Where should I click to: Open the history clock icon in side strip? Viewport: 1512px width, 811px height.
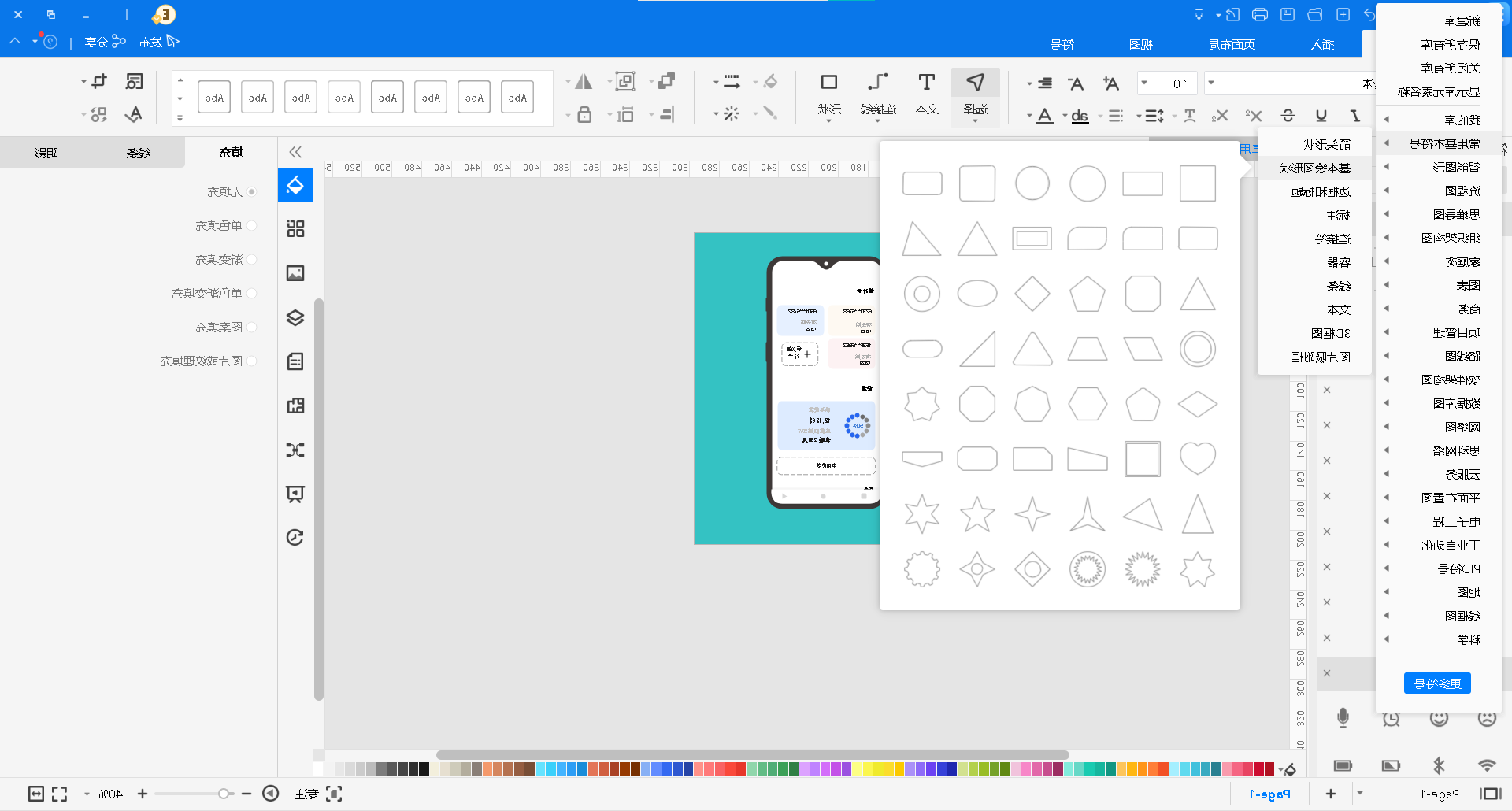tap(295, 537)
